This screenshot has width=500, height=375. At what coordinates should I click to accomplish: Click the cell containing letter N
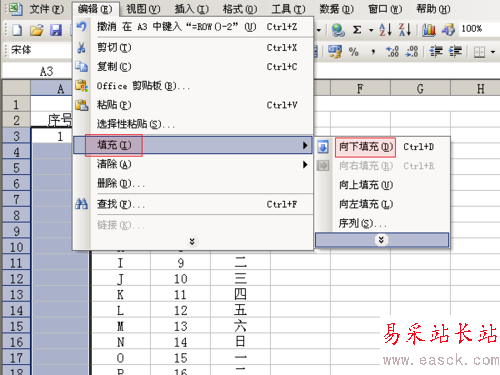pyautogui.click(x=120, y=342)
